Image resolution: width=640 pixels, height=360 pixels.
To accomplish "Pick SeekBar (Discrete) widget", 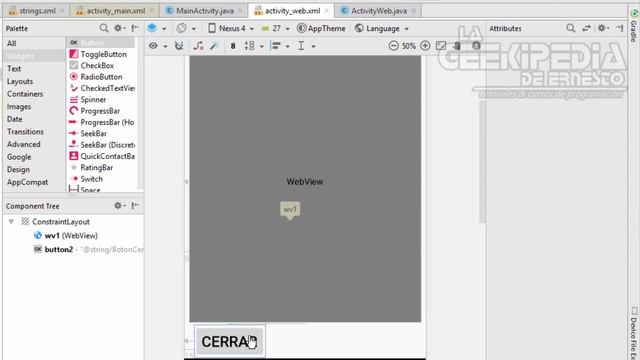I will coord(101,145).
